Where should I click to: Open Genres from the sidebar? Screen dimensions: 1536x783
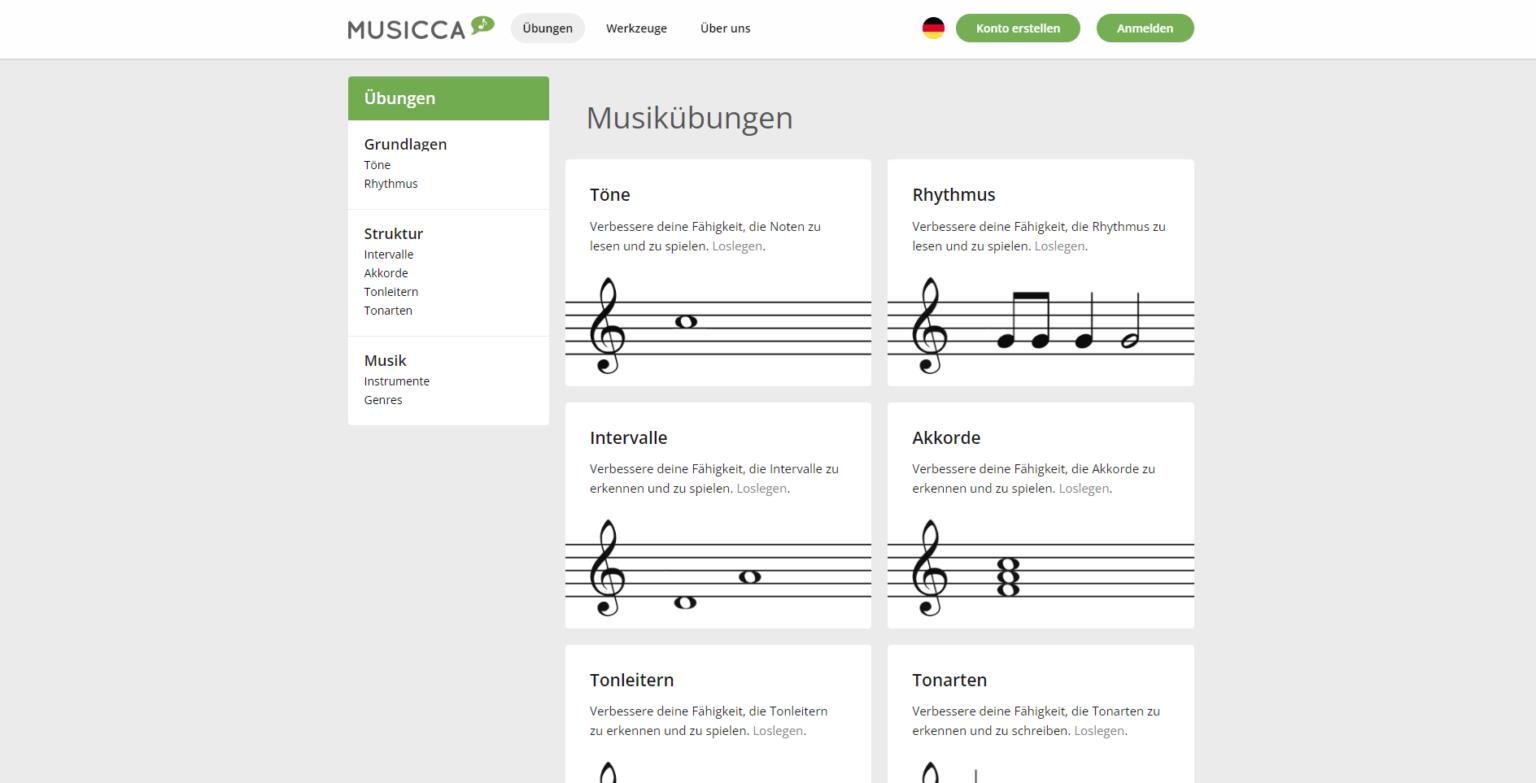tap(383, 400)
